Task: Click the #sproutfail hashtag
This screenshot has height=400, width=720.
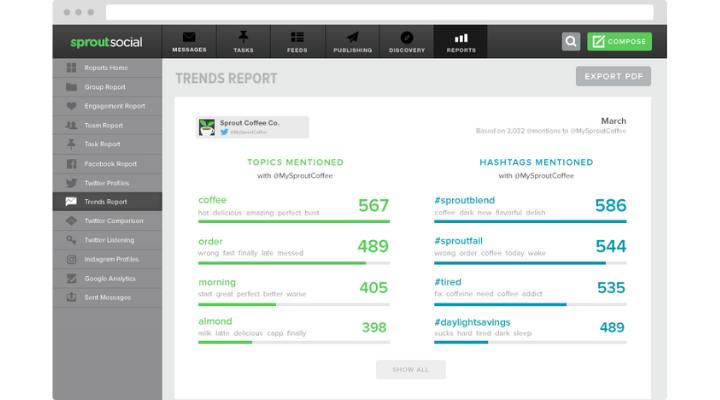Action: tap(458, 241)
